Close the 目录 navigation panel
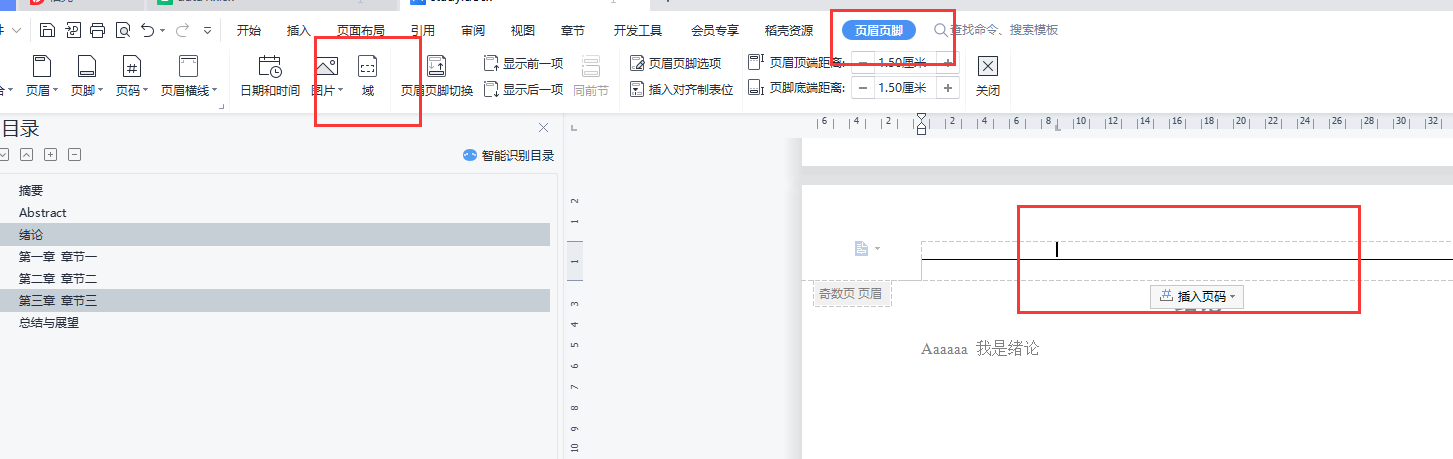This screenshot has width=1453, height=459. [x=544, y=128]
